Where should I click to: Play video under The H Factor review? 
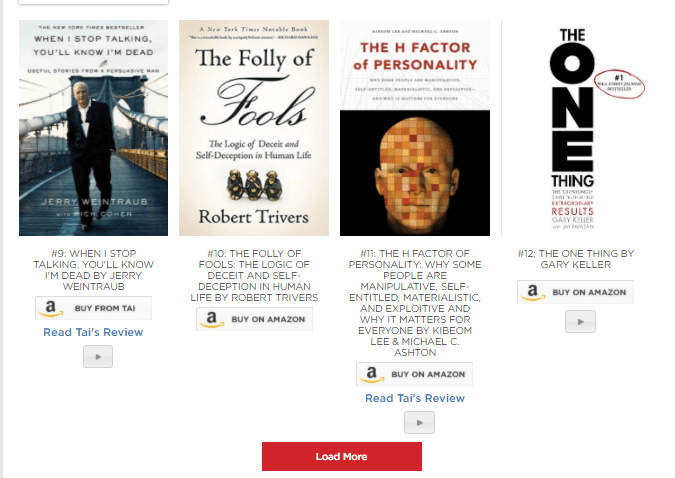[x=419, y=422]
